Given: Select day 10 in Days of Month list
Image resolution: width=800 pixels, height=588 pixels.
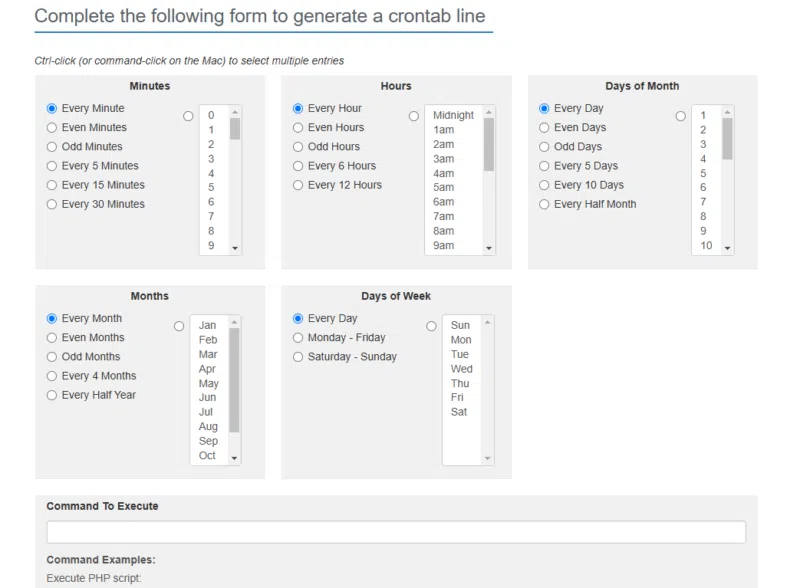Looking at the screenshot, I should (706, 246).
